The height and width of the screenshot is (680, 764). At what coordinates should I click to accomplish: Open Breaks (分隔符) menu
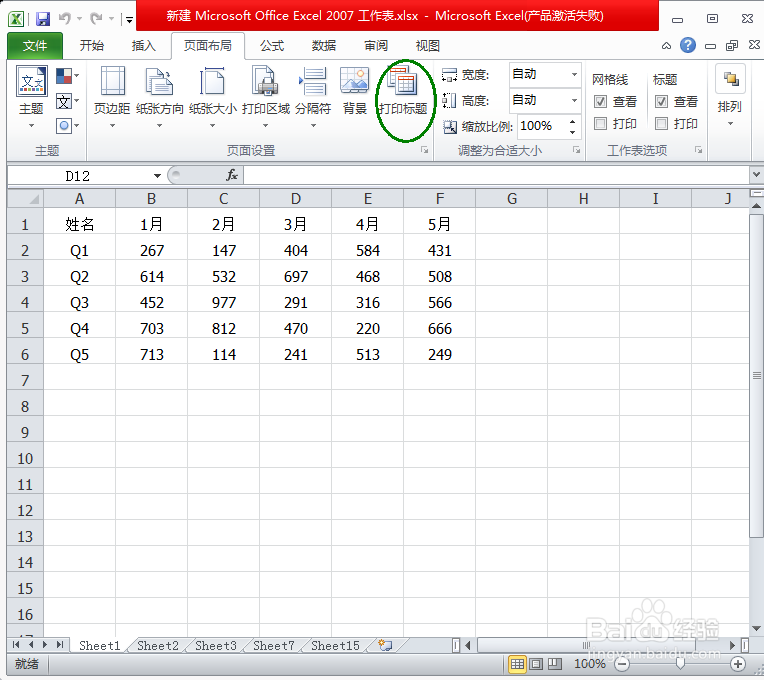[313, 97]
